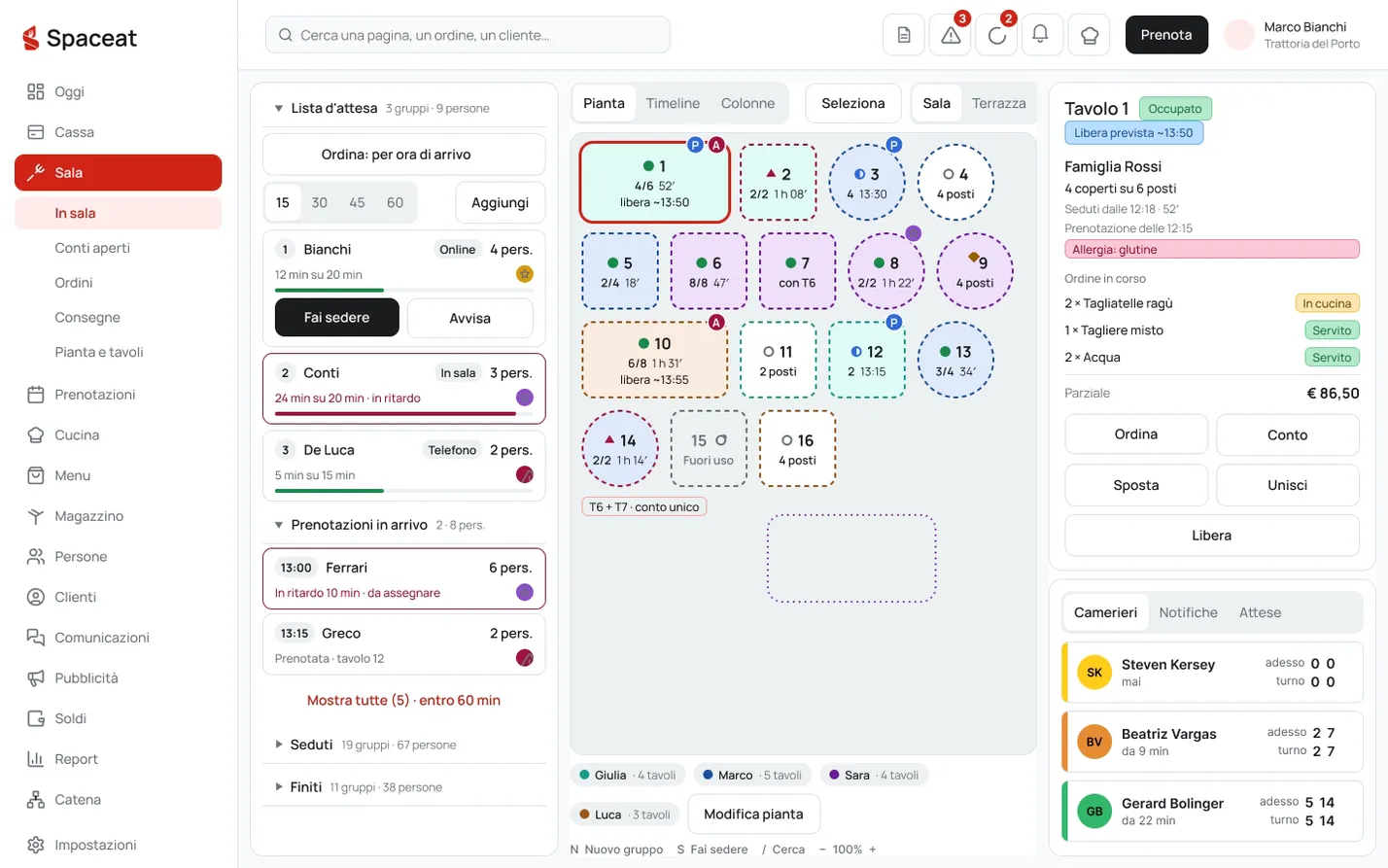1388x868 pixels.
Task: Click Fai sedere for Bianchi
Action: (x=336, y=318)
